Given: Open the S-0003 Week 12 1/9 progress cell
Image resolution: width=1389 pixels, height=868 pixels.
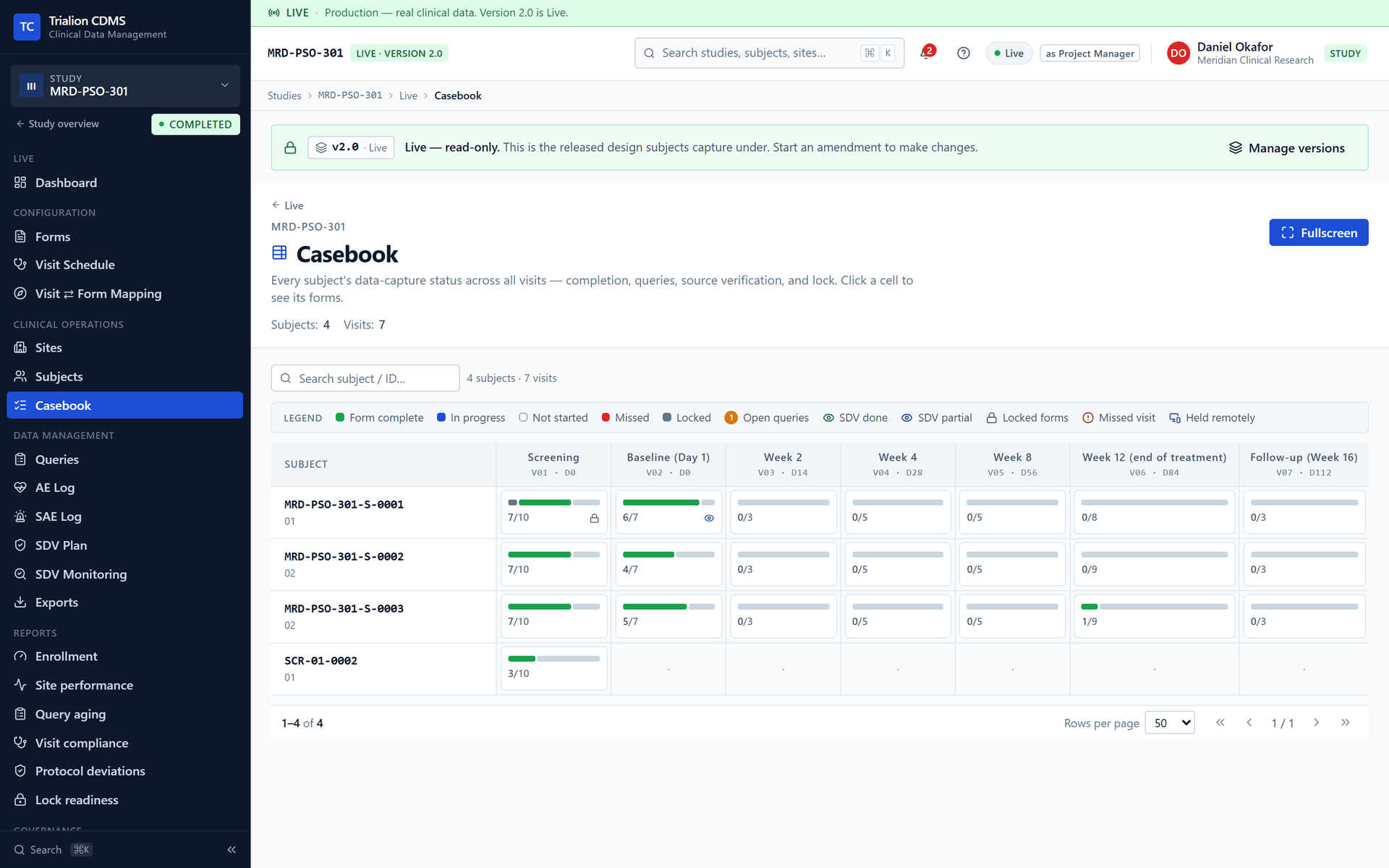Looking at the screenshot, I should click(x=1154, y=616).
